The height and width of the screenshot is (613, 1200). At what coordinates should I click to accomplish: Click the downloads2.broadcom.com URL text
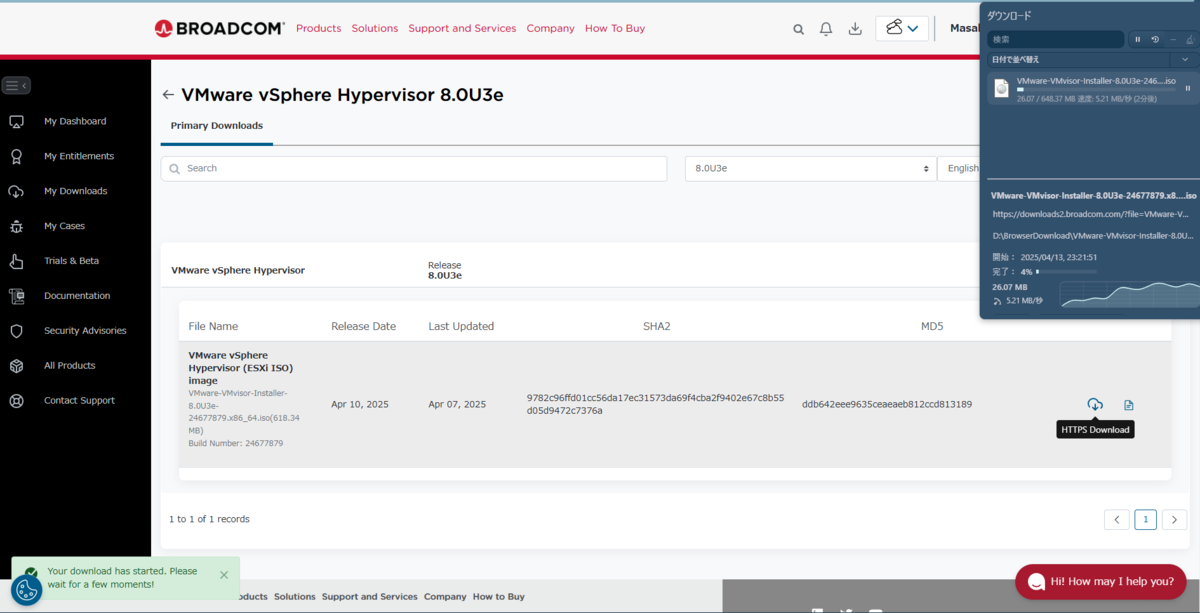(x=1090, y=214)
